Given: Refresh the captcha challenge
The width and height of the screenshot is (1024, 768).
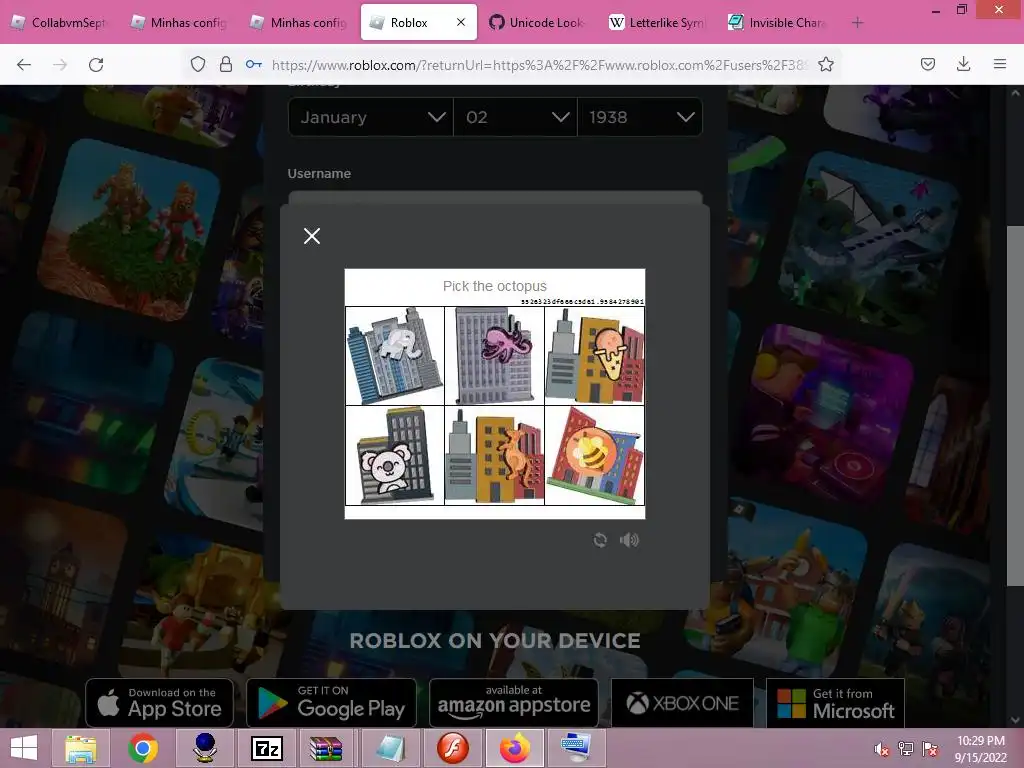Looking at the screenshot, I should (x=600, y=540).
